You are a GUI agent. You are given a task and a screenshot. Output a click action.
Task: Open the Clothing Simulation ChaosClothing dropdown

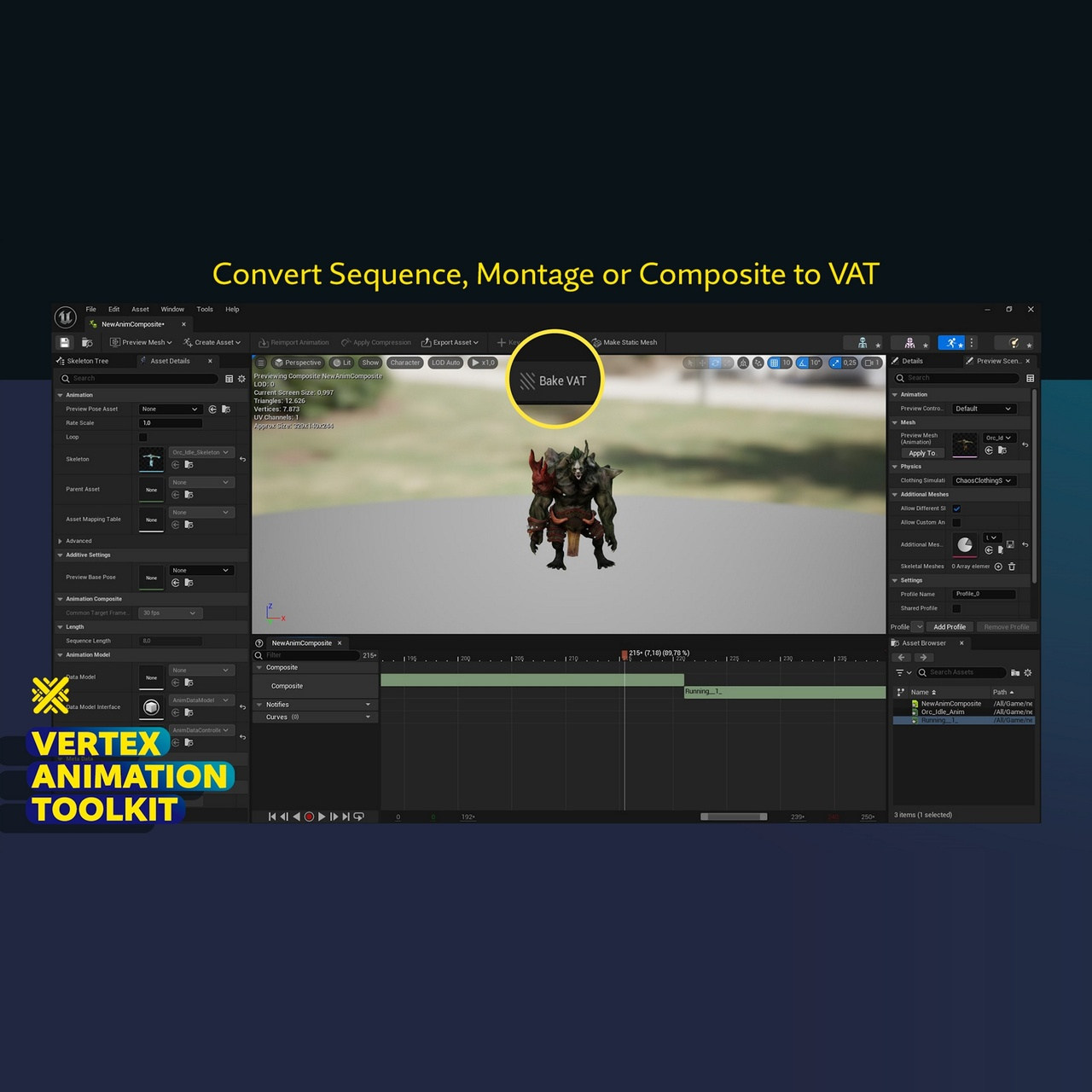983,480
